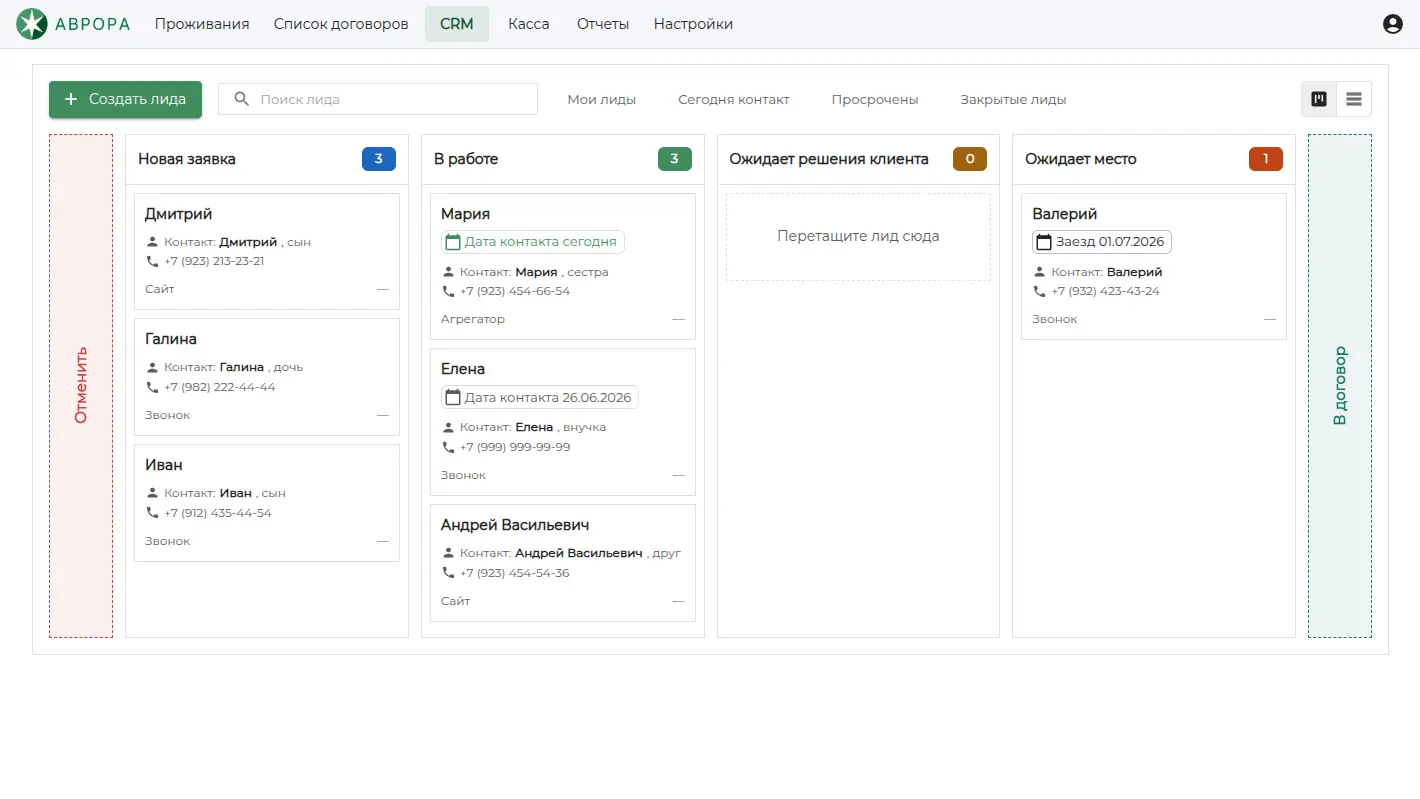Click person icon on Дмитрий card
The width and height of the screenshot is (1420, 799).
[x=153, y=242]
